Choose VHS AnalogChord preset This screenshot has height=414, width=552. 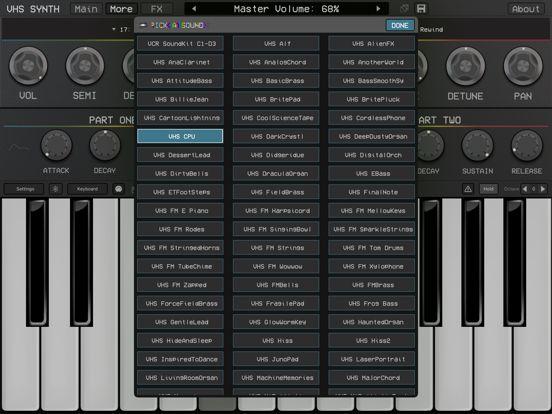click(276, 62)
